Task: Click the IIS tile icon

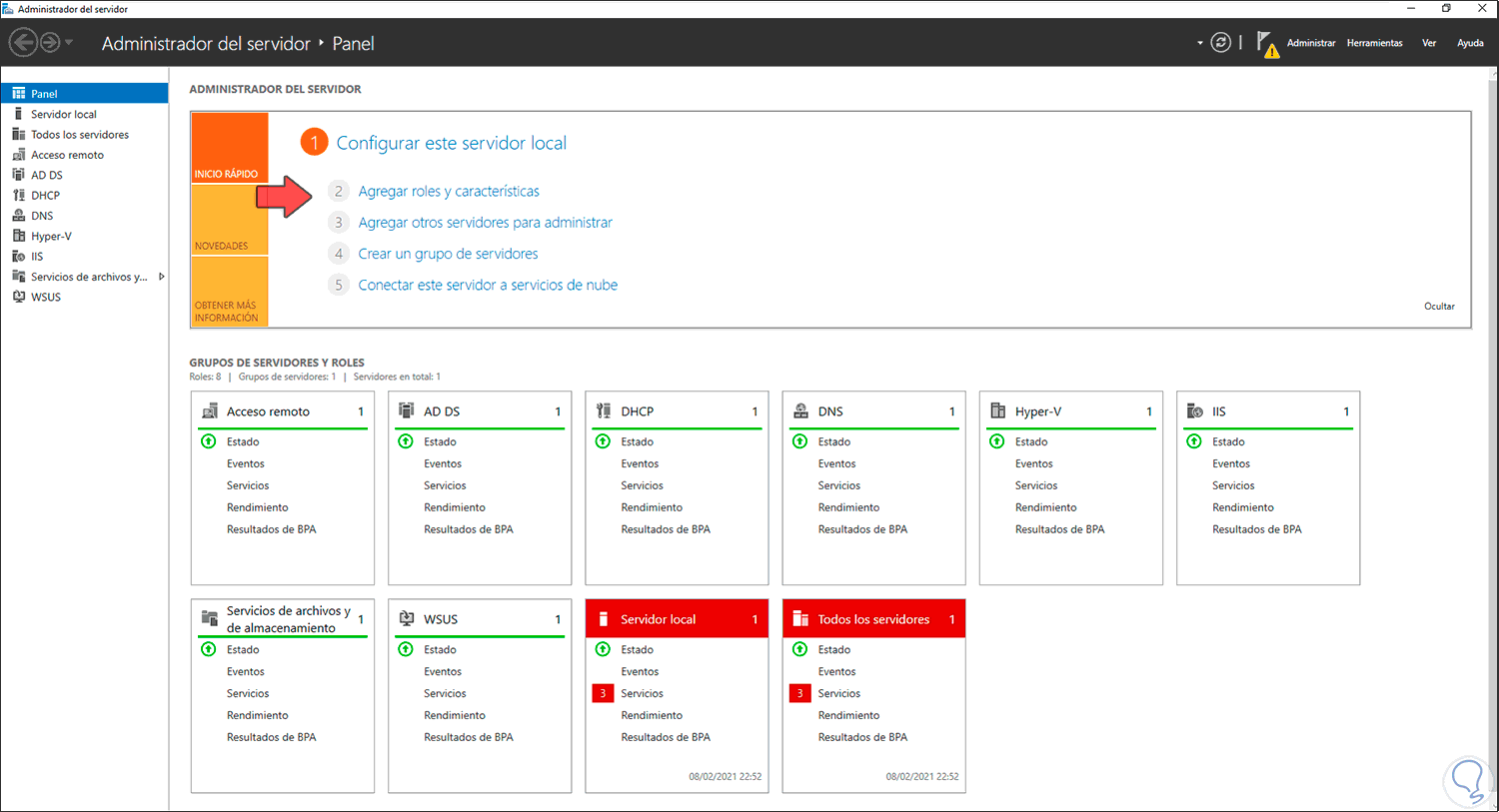Action: (1194, 411)
